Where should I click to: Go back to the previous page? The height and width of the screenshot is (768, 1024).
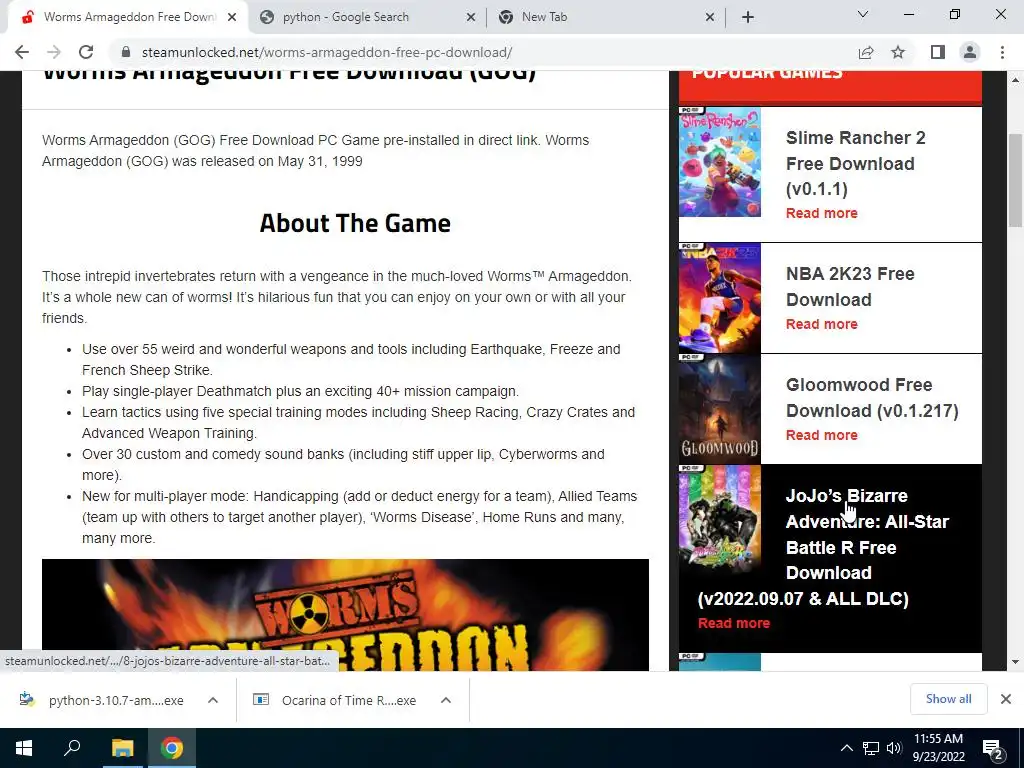coord(22,52)
